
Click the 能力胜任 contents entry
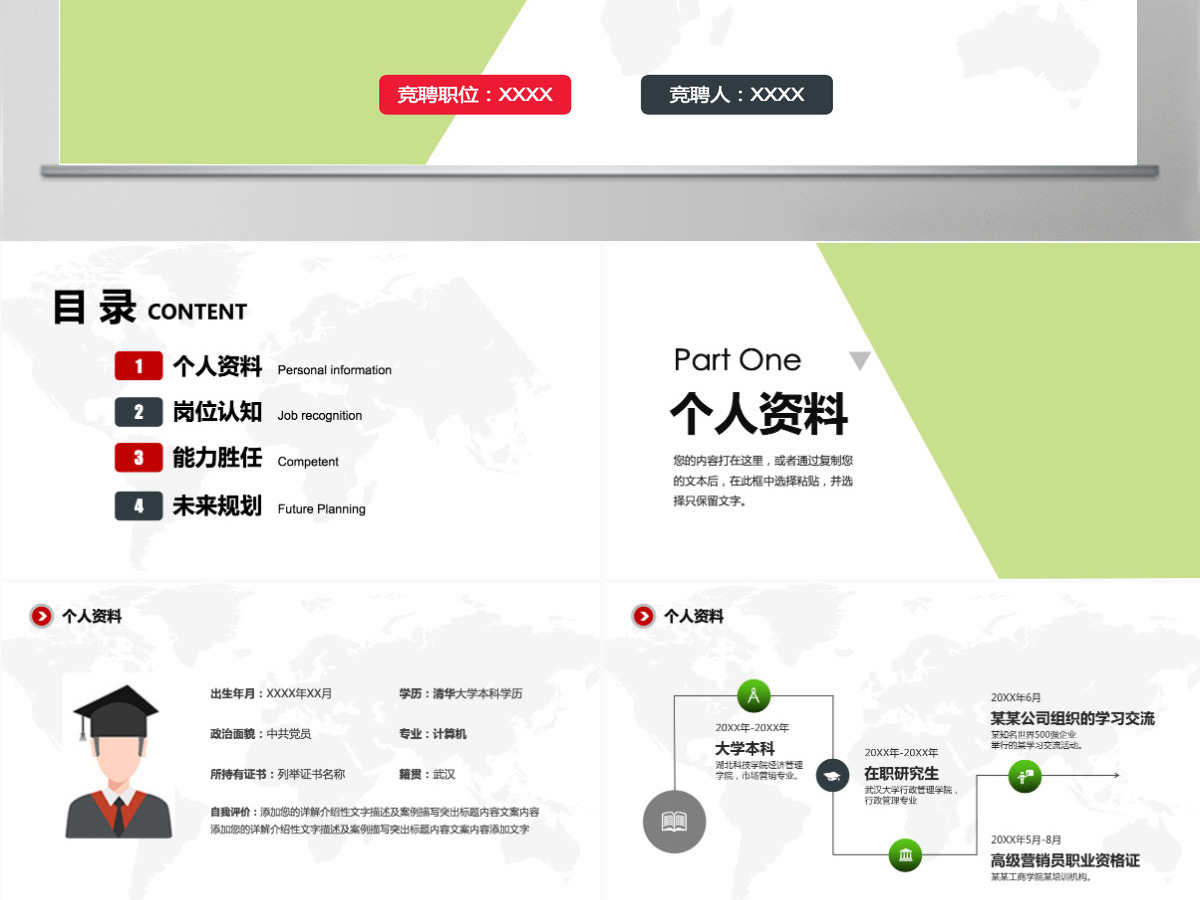[217, 458]
